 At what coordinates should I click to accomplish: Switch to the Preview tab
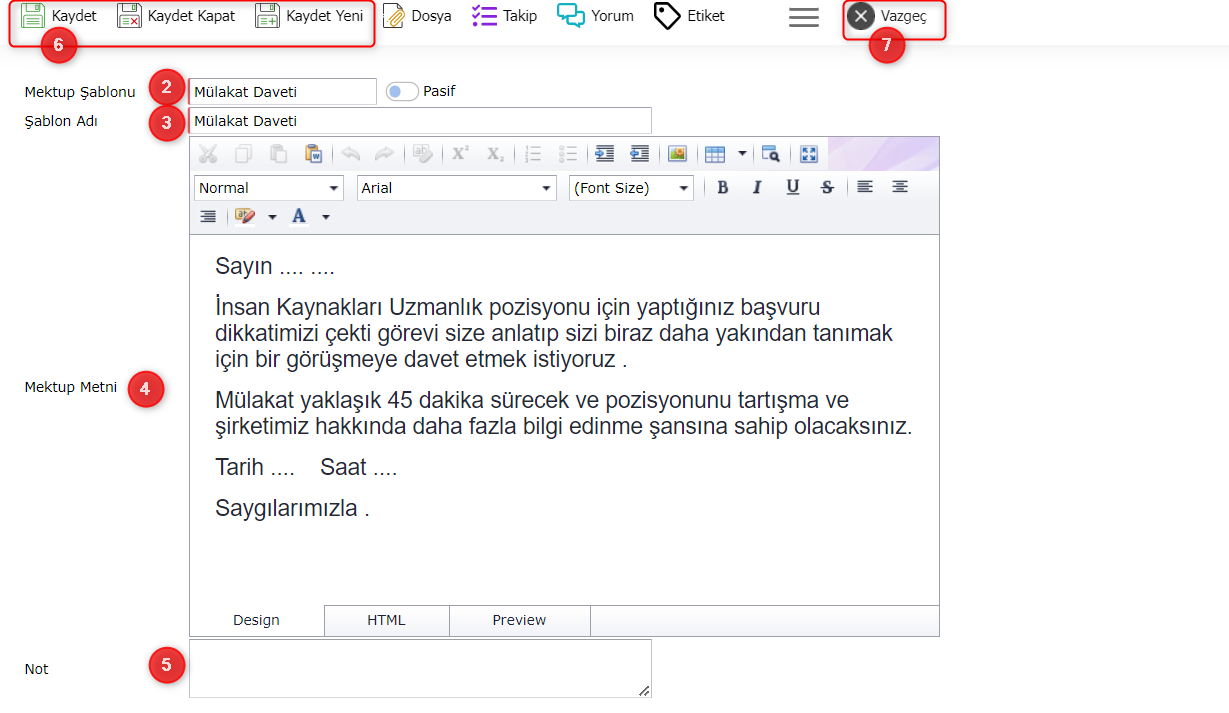pyautogui.click(x=520, y=620)
